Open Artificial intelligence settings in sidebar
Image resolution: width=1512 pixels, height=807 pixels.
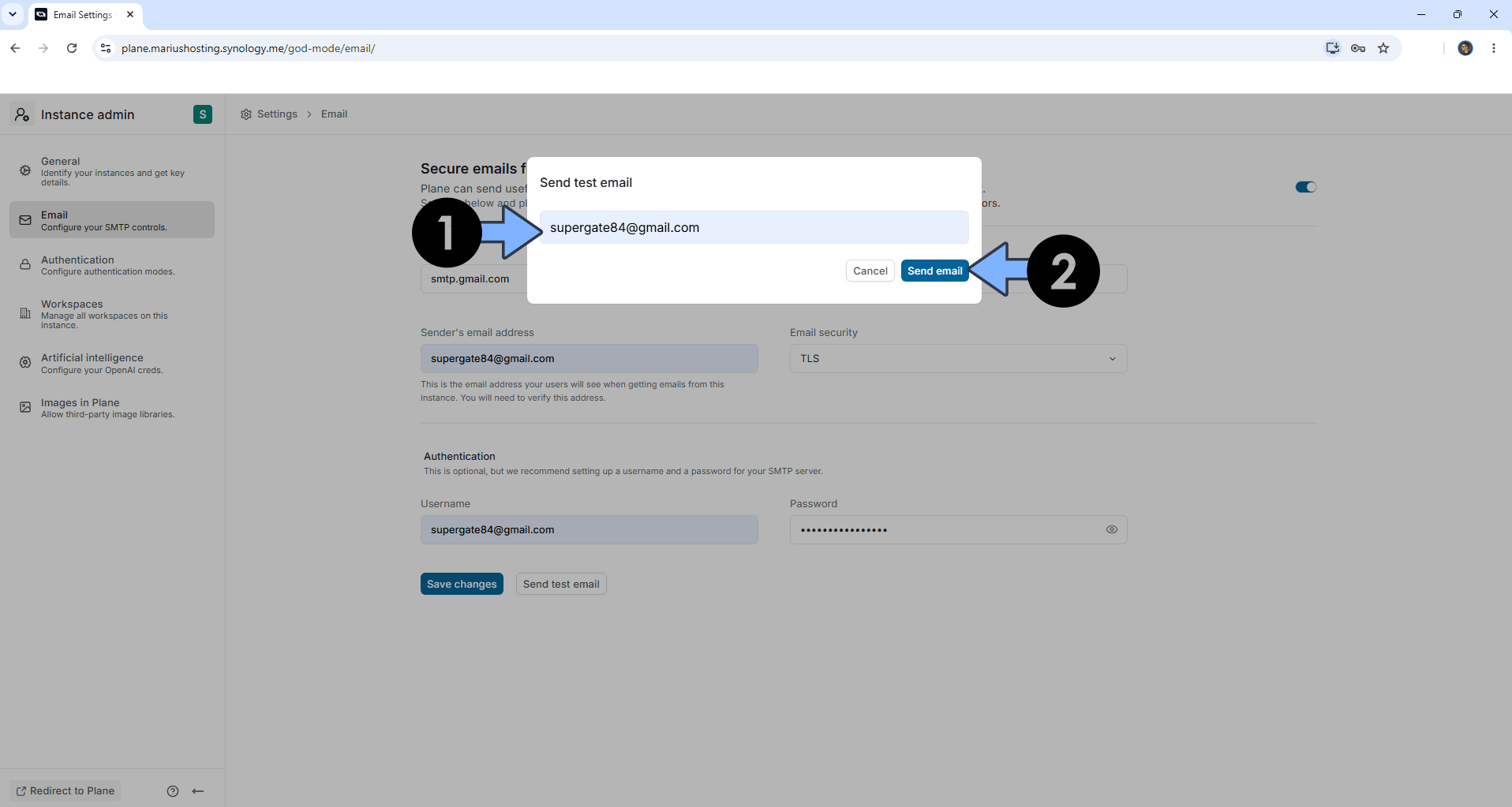[x=112, y=364]
